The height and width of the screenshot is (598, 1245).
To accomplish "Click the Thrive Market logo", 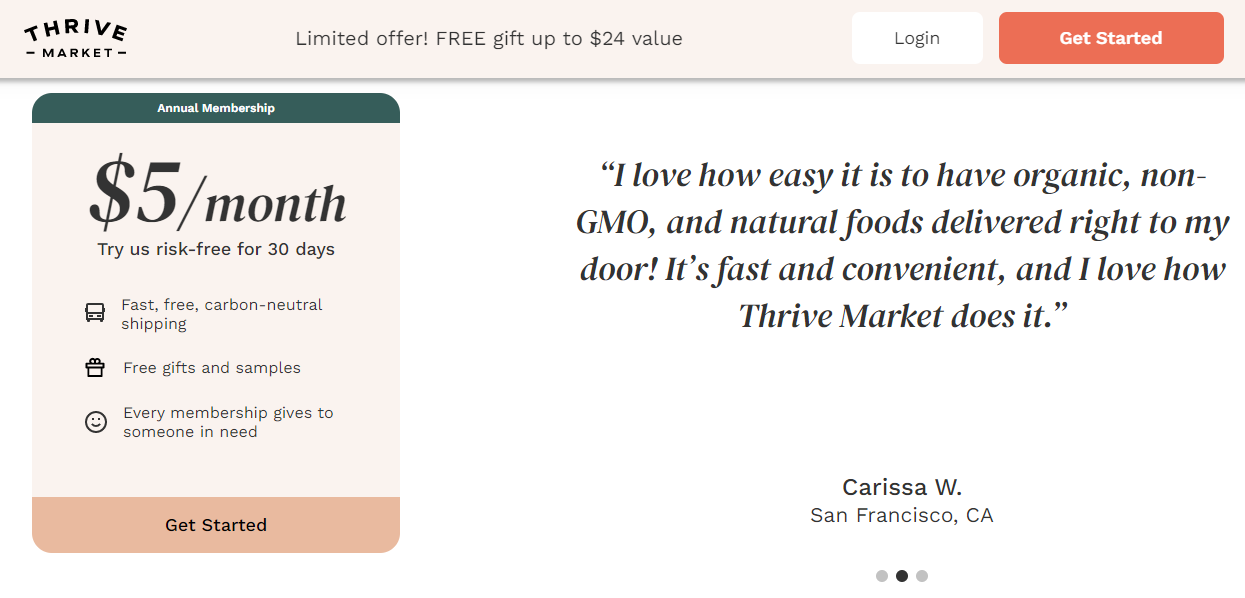I will (75, 39).
